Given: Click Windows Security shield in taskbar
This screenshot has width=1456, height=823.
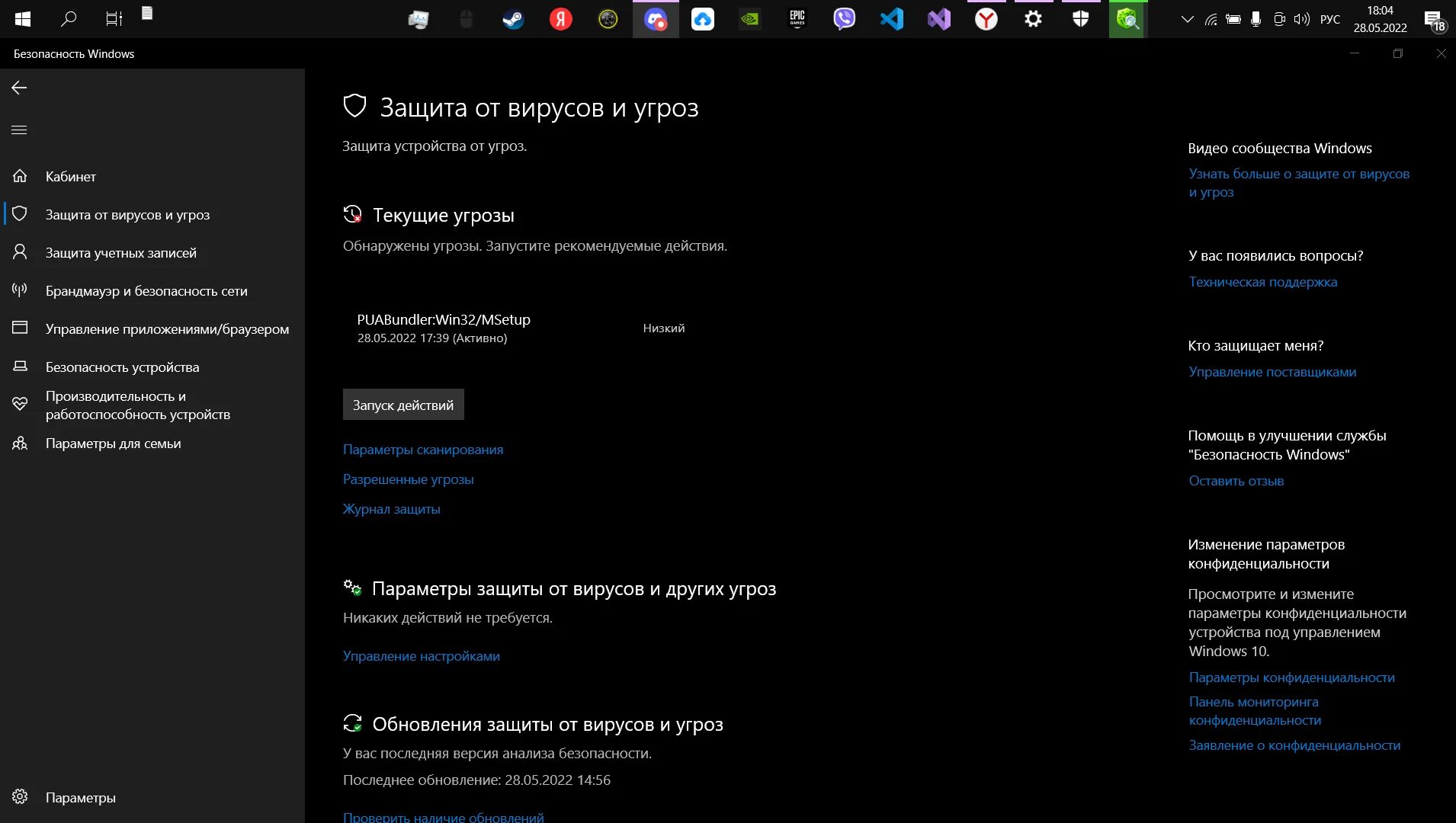Looking at the screenshot, I should (1081, 19).
